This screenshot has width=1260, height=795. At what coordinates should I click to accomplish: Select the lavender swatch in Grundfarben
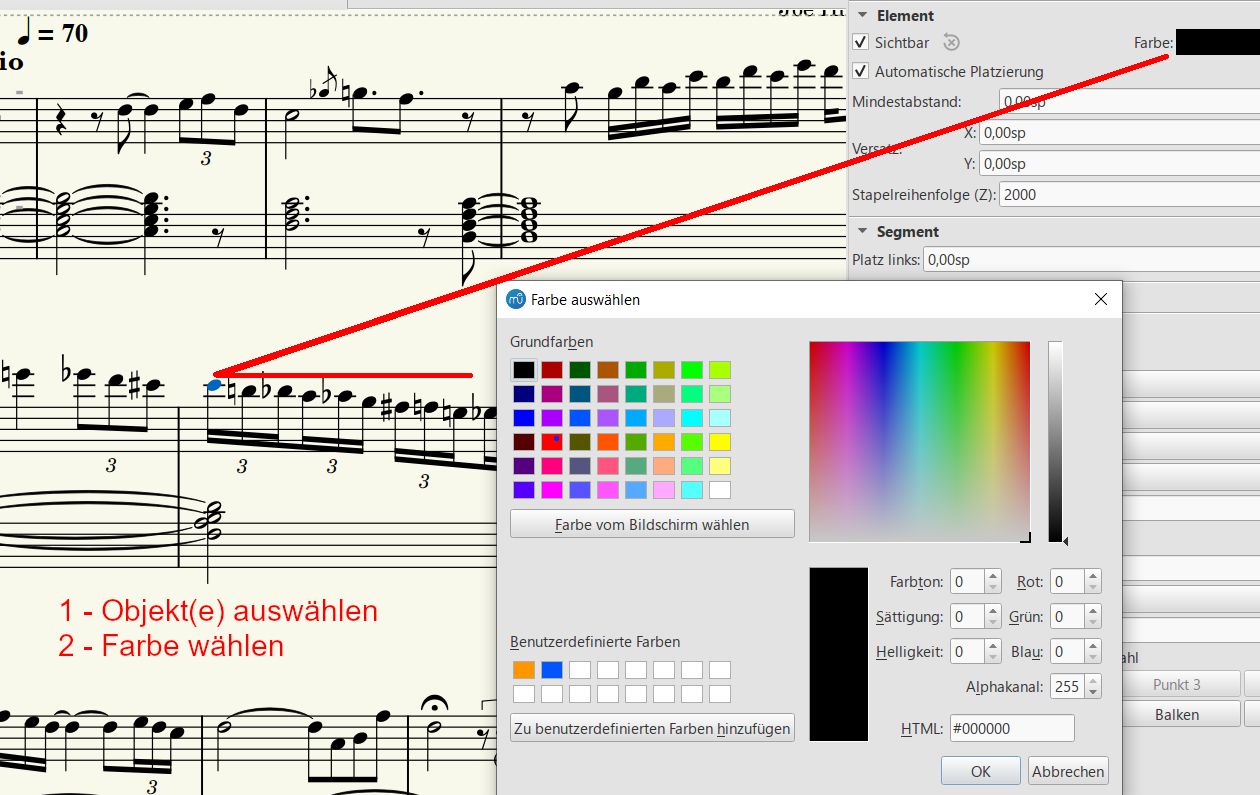coord(664,418)
